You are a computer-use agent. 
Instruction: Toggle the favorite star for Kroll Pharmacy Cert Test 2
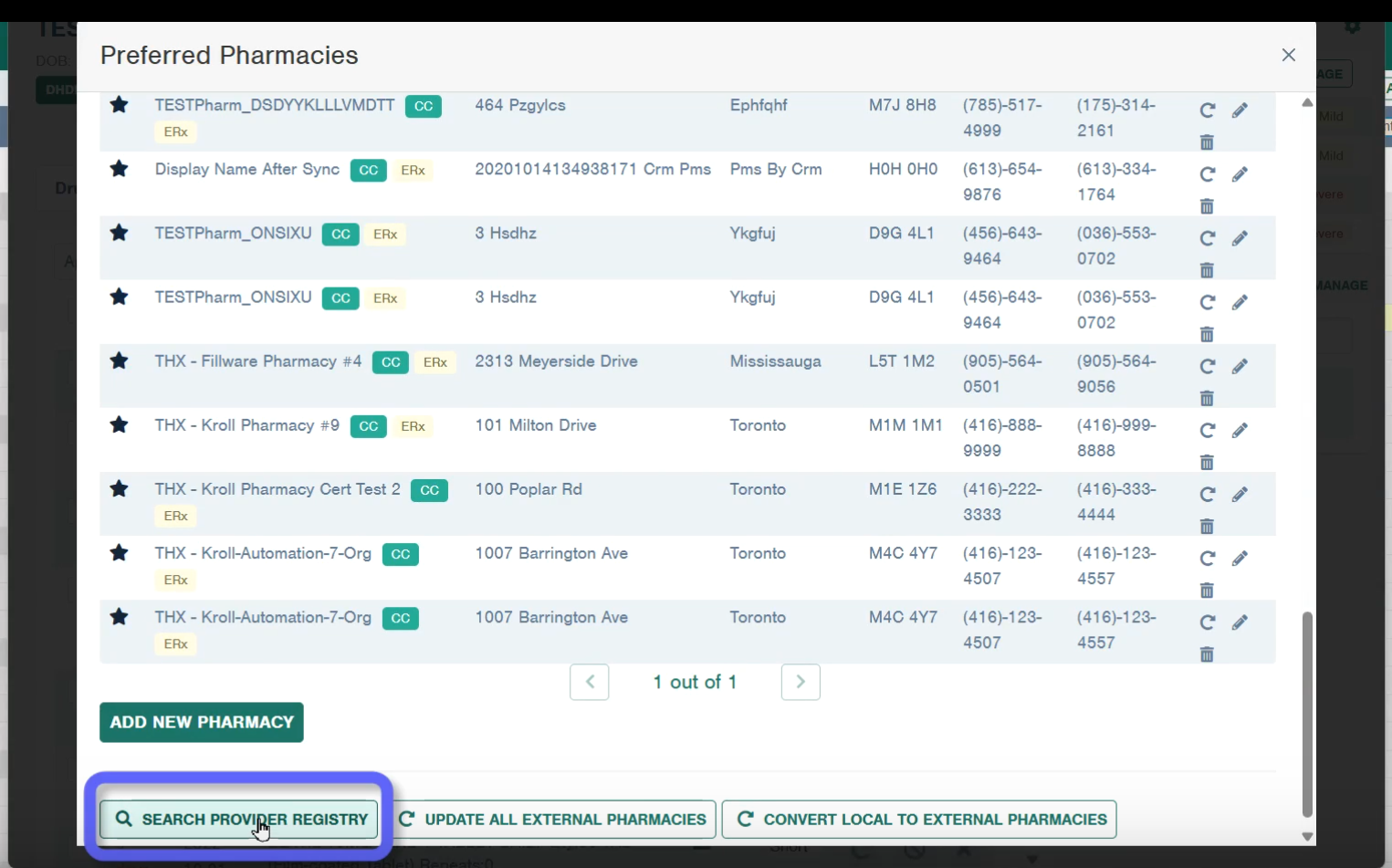point(119,487)
